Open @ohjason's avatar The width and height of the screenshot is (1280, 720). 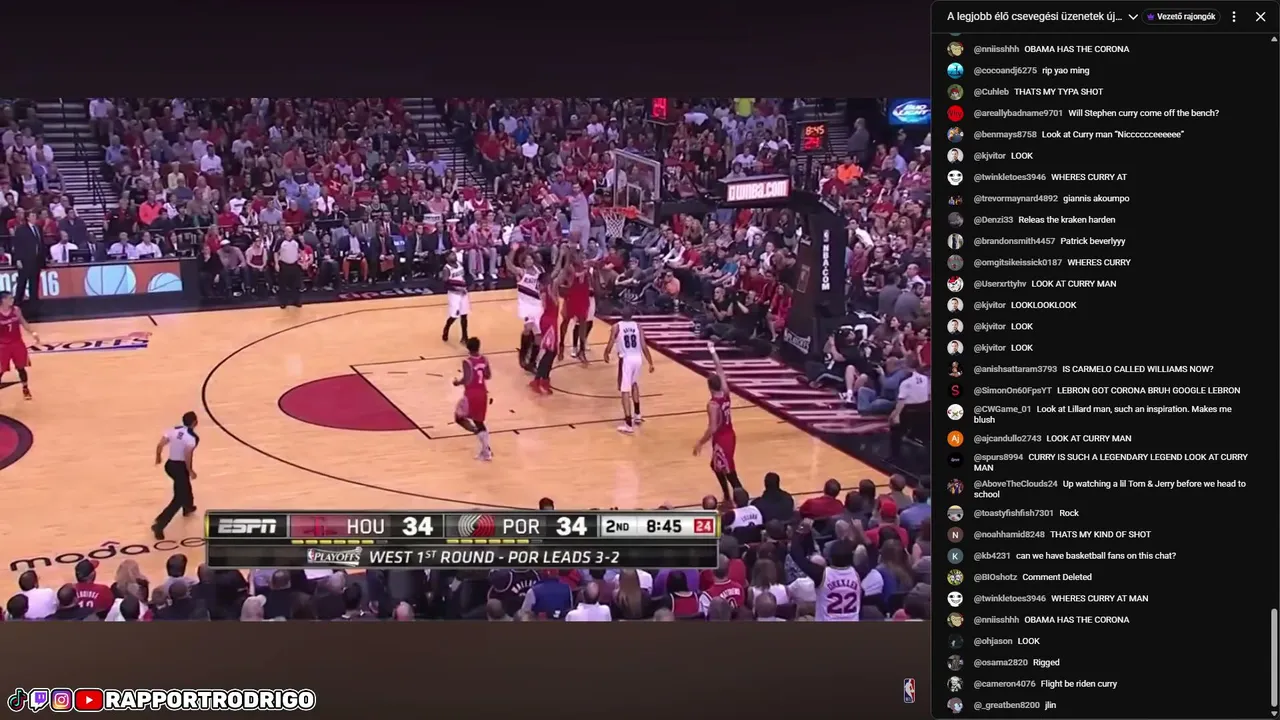click(x=955, y=642)
